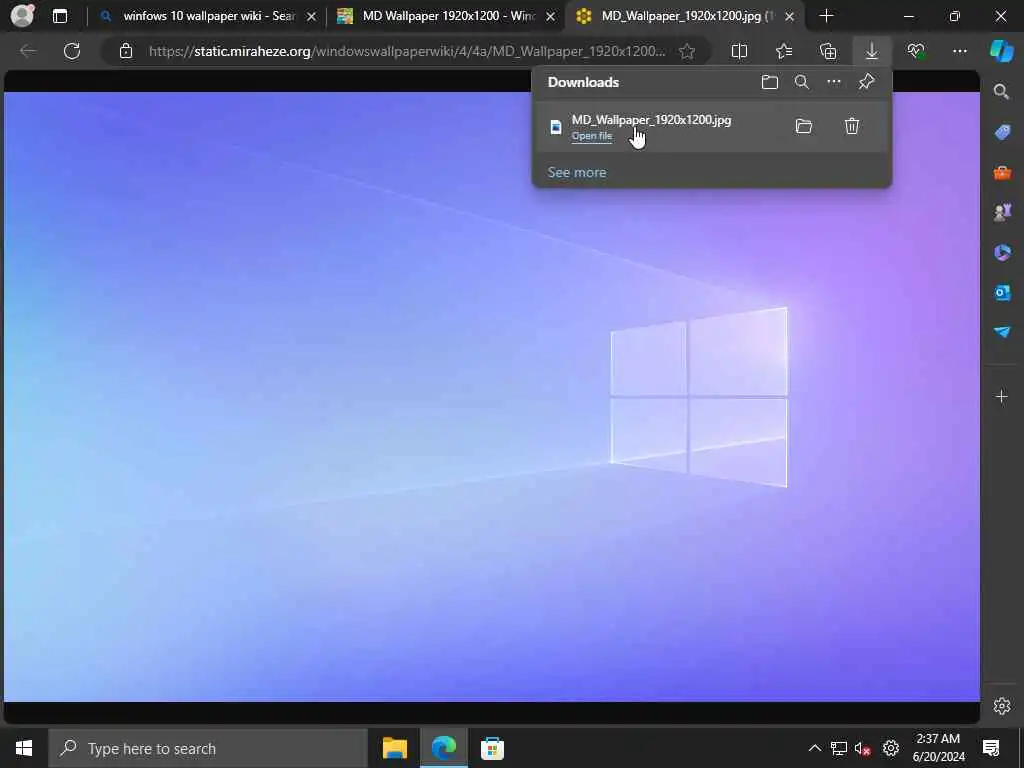Open network status tray icon

click(x=839, y=748)
